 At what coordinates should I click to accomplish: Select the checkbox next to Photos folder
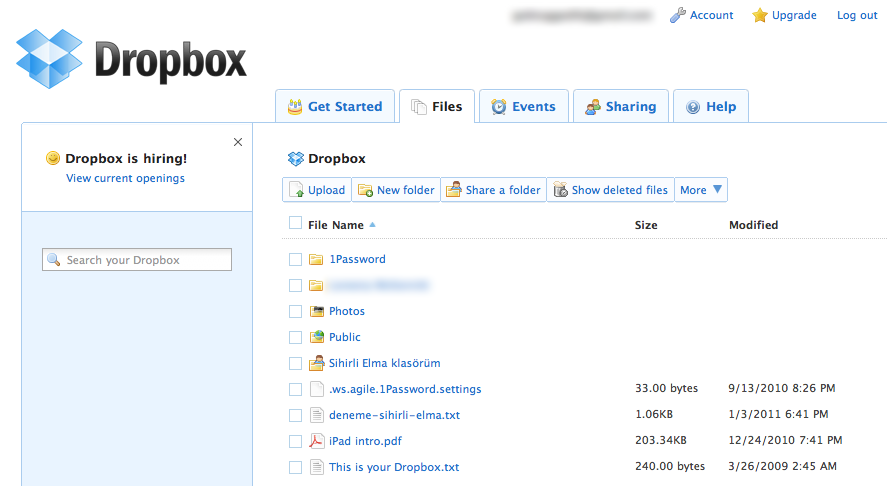click(295, 311)
